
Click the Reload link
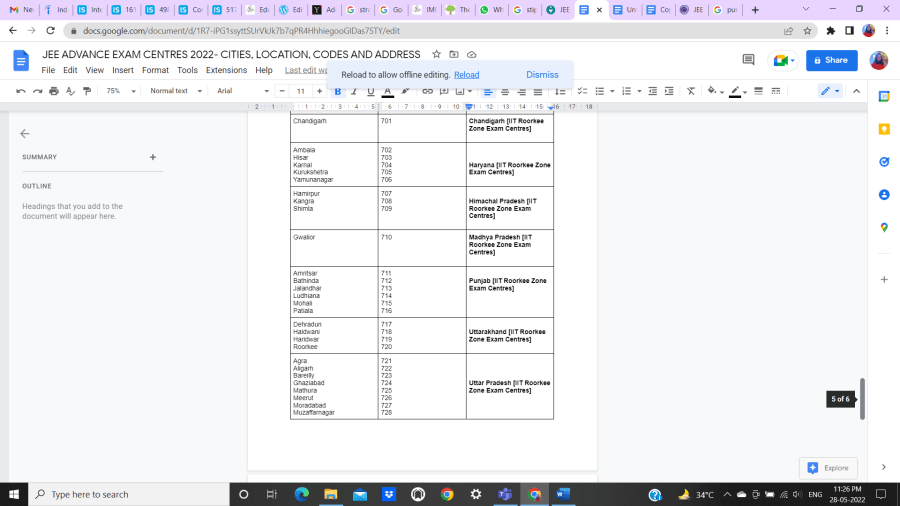[x=466, y=75]
